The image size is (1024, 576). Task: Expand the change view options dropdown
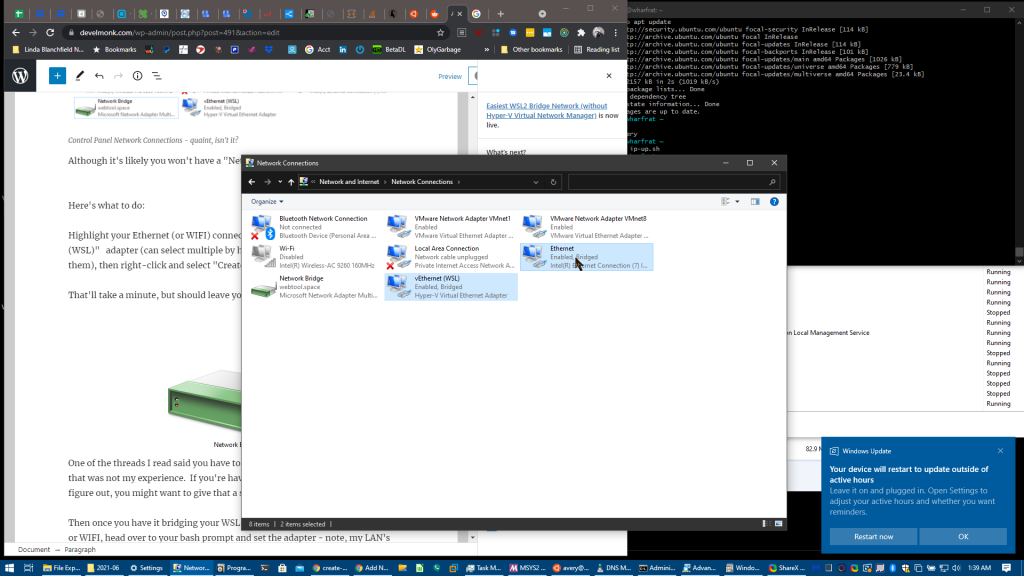click(x=737, y=201)
